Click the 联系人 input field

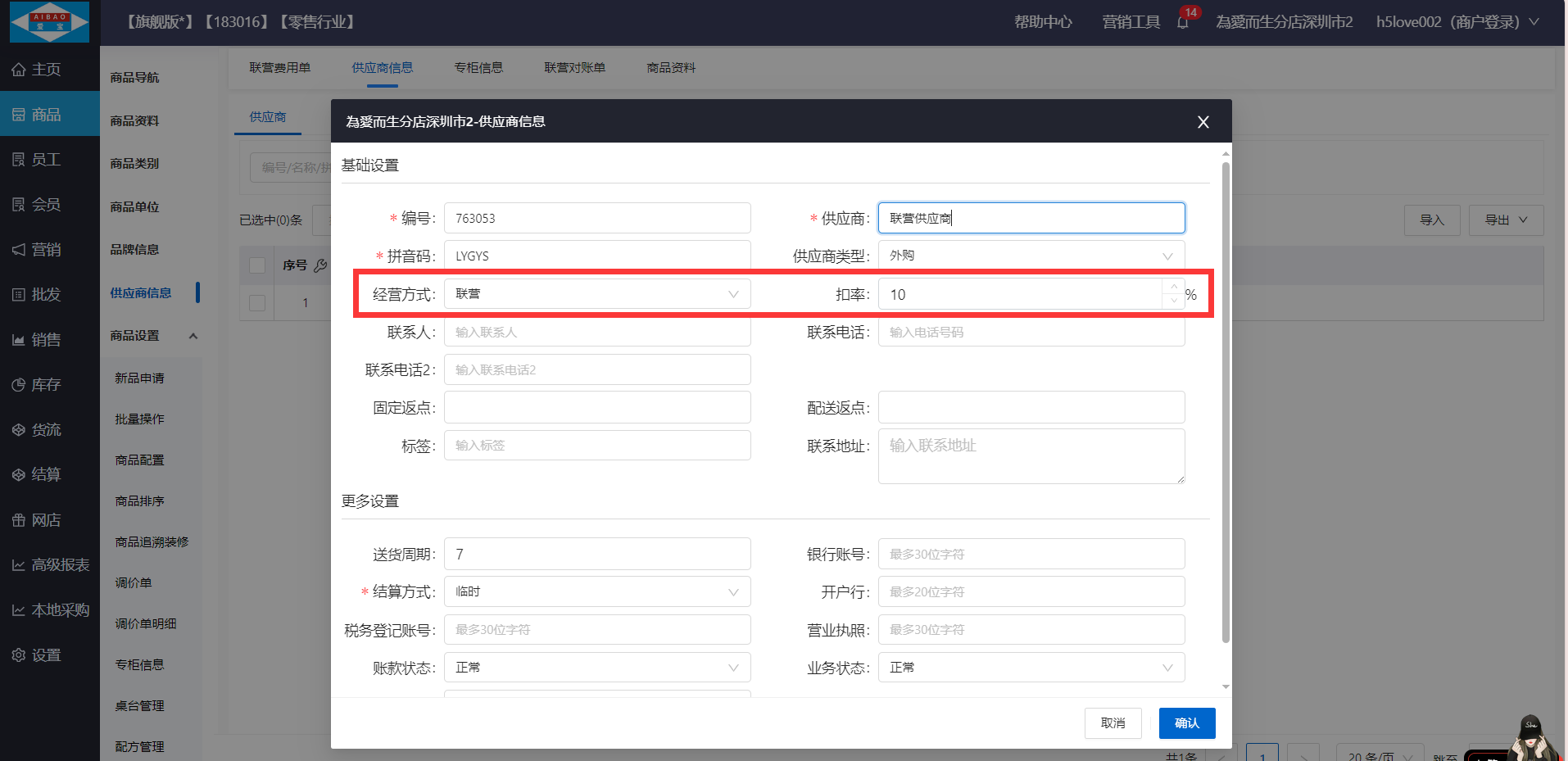596,333
